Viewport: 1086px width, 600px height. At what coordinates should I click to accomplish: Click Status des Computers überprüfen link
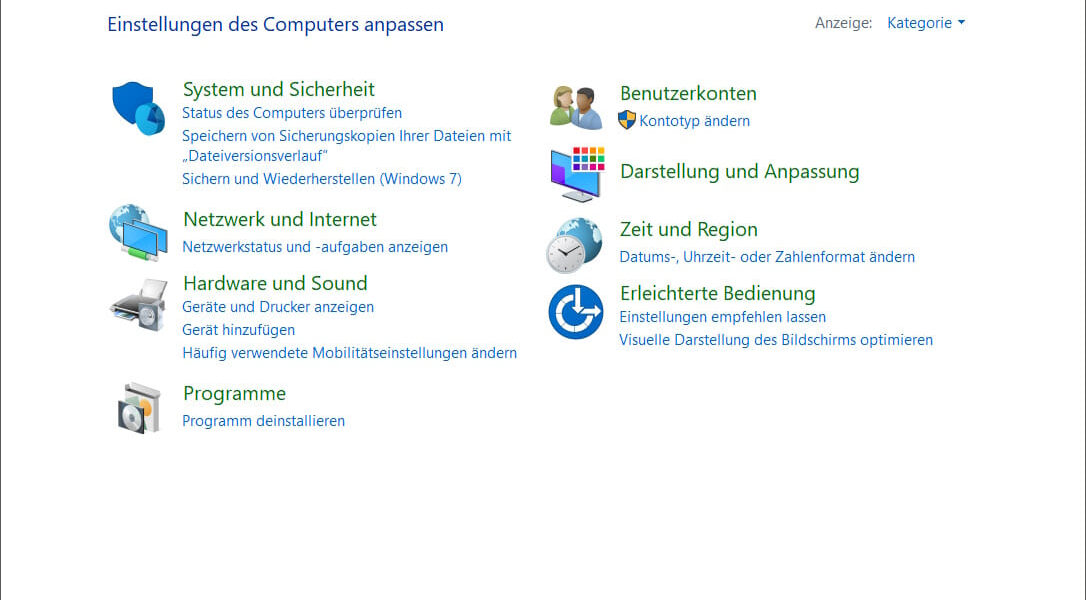(x=292, y=113)
